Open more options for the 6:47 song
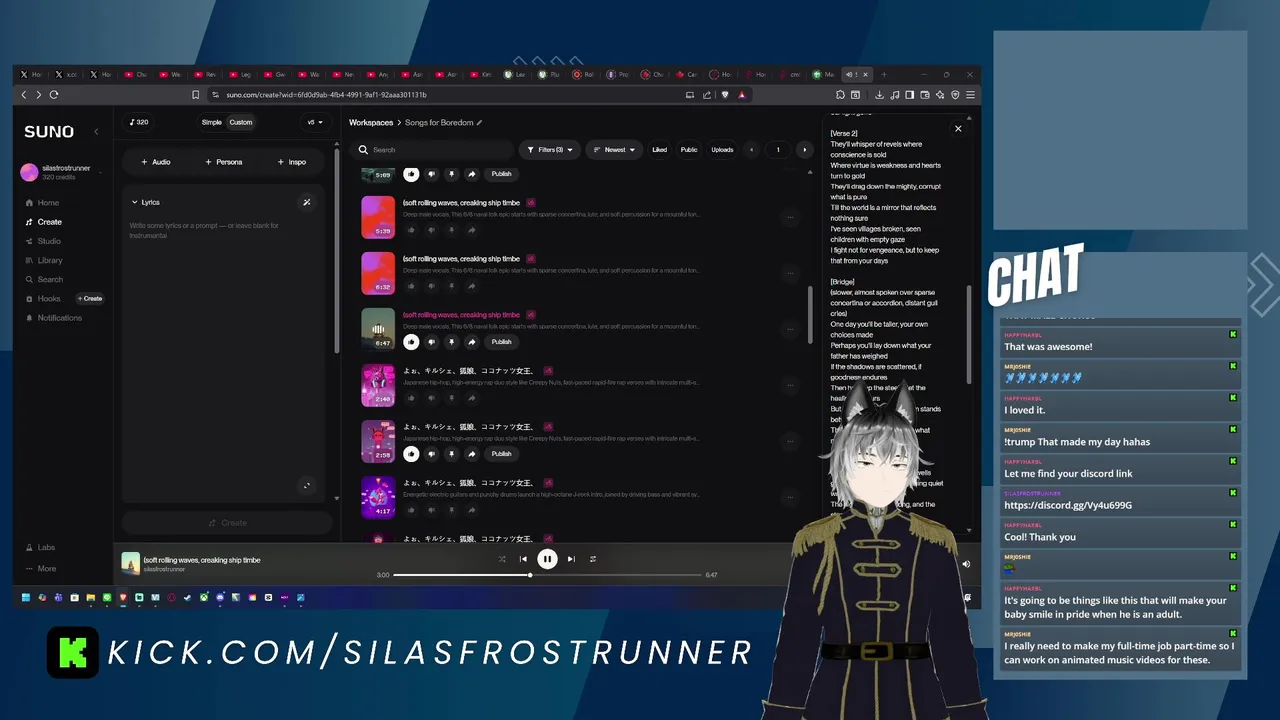1280x720 pixels. click(790, 328)
